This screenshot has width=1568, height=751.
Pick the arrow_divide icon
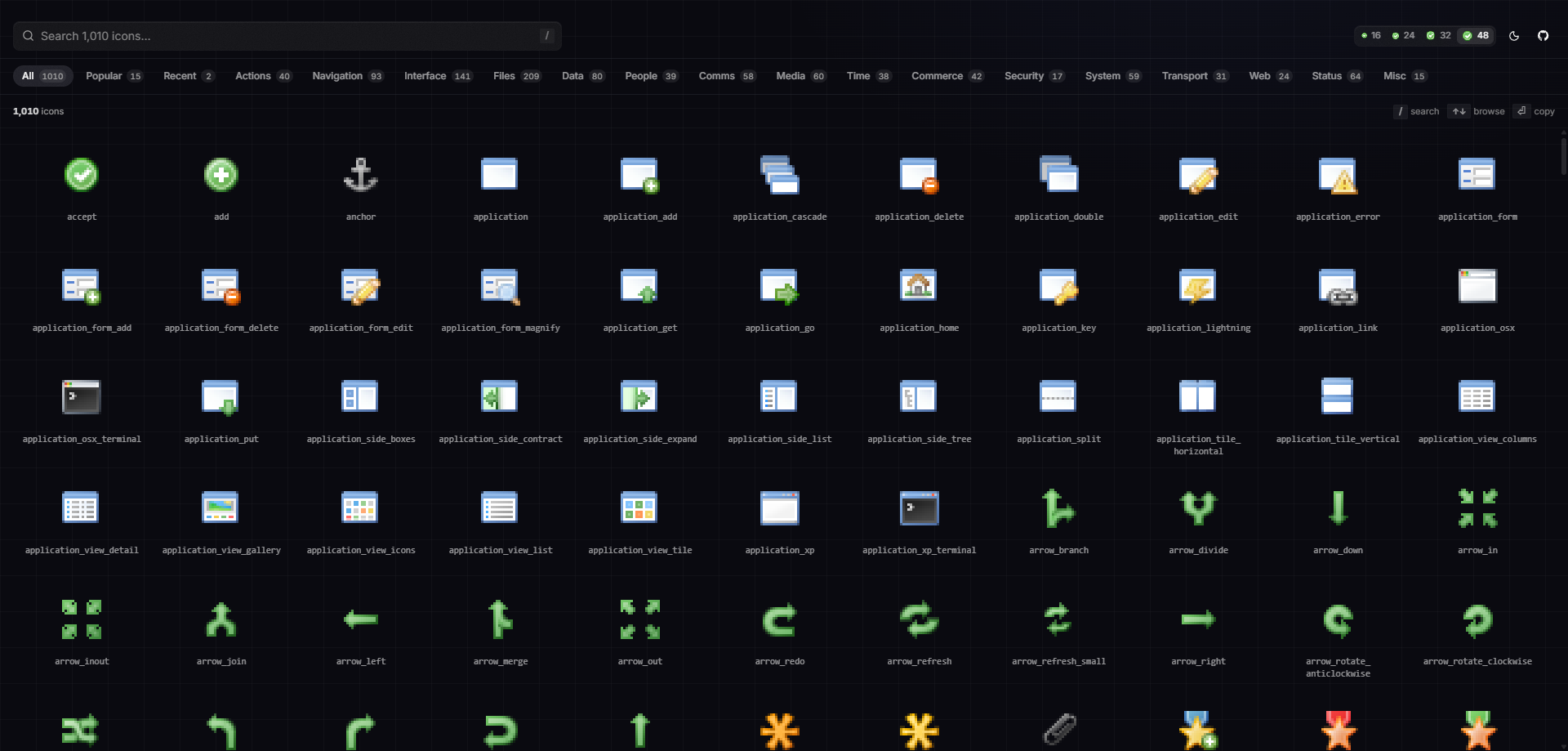[1198, 508]
